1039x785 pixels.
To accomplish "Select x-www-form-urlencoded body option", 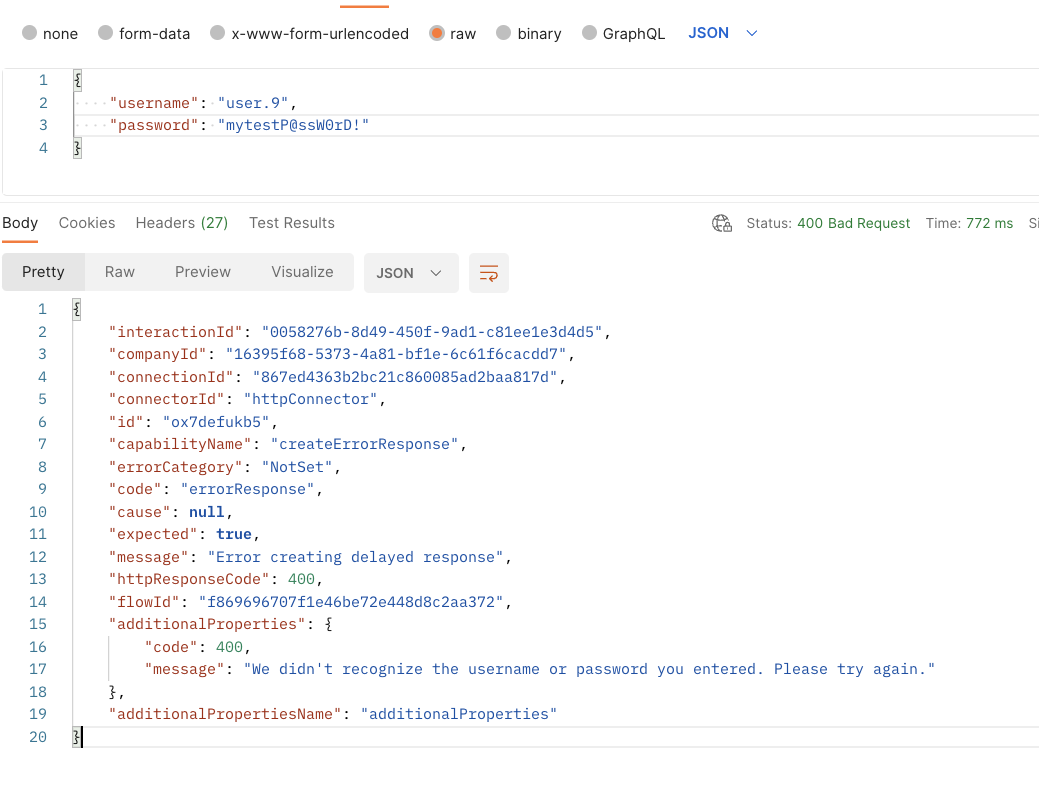I will pyautogui.click(x=218, y=33).
